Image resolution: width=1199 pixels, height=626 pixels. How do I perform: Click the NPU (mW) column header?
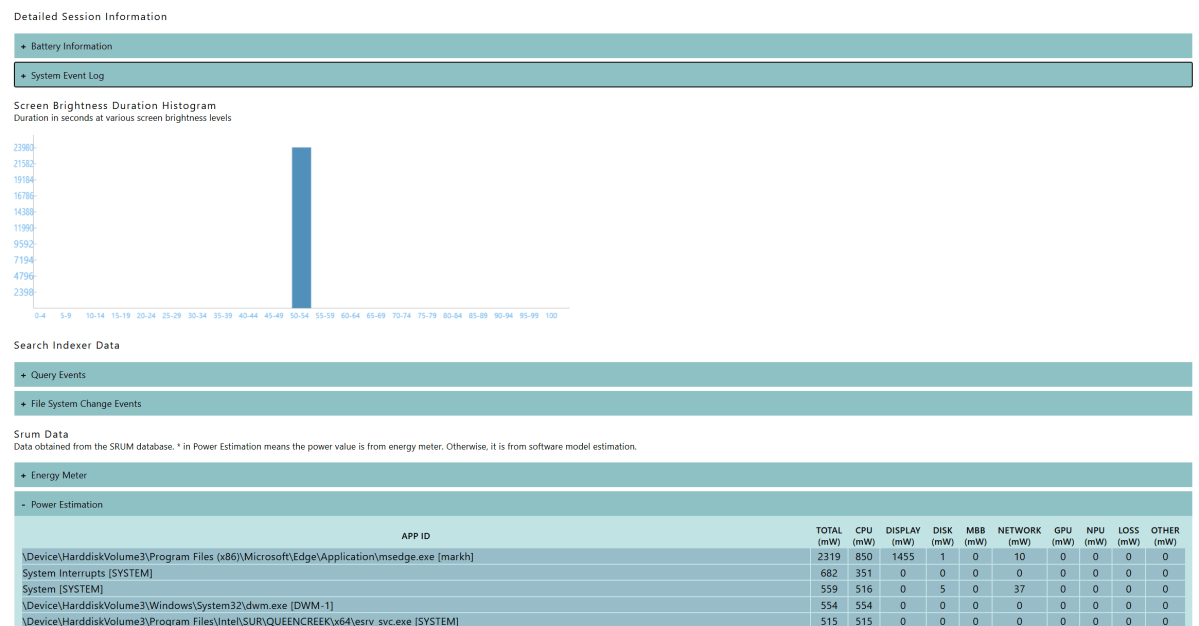point(1095,536)
